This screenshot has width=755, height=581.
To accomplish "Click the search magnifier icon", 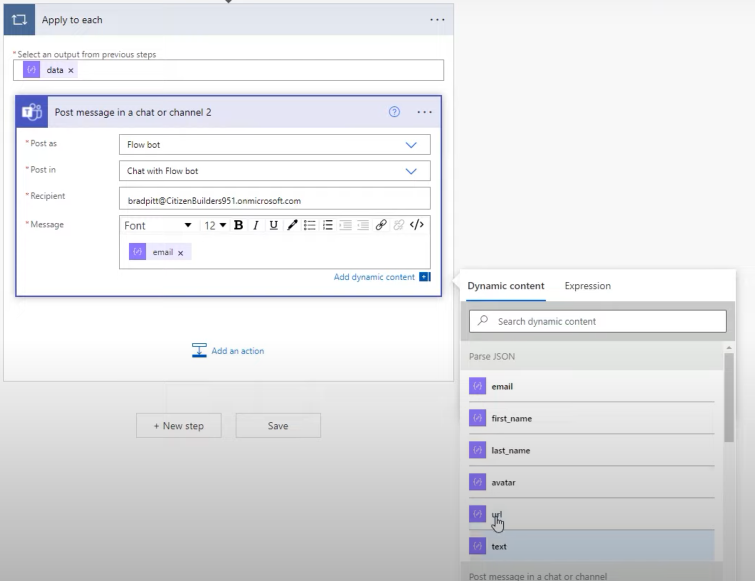I will 482,321.
